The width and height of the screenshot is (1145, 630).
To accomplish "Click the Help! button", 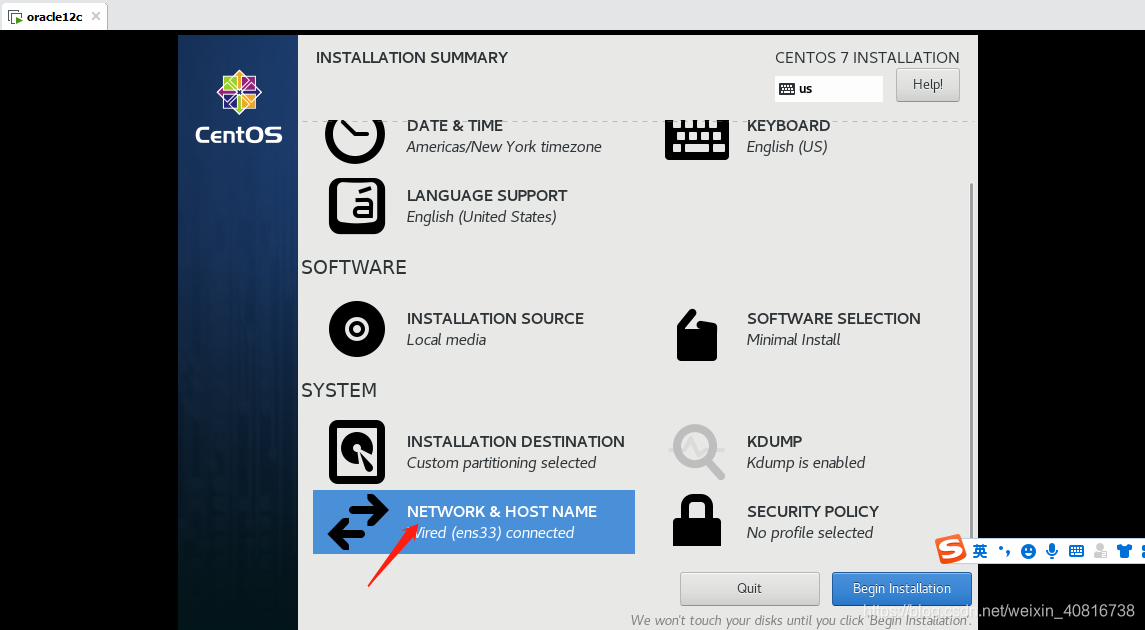I will coord(927,85).
